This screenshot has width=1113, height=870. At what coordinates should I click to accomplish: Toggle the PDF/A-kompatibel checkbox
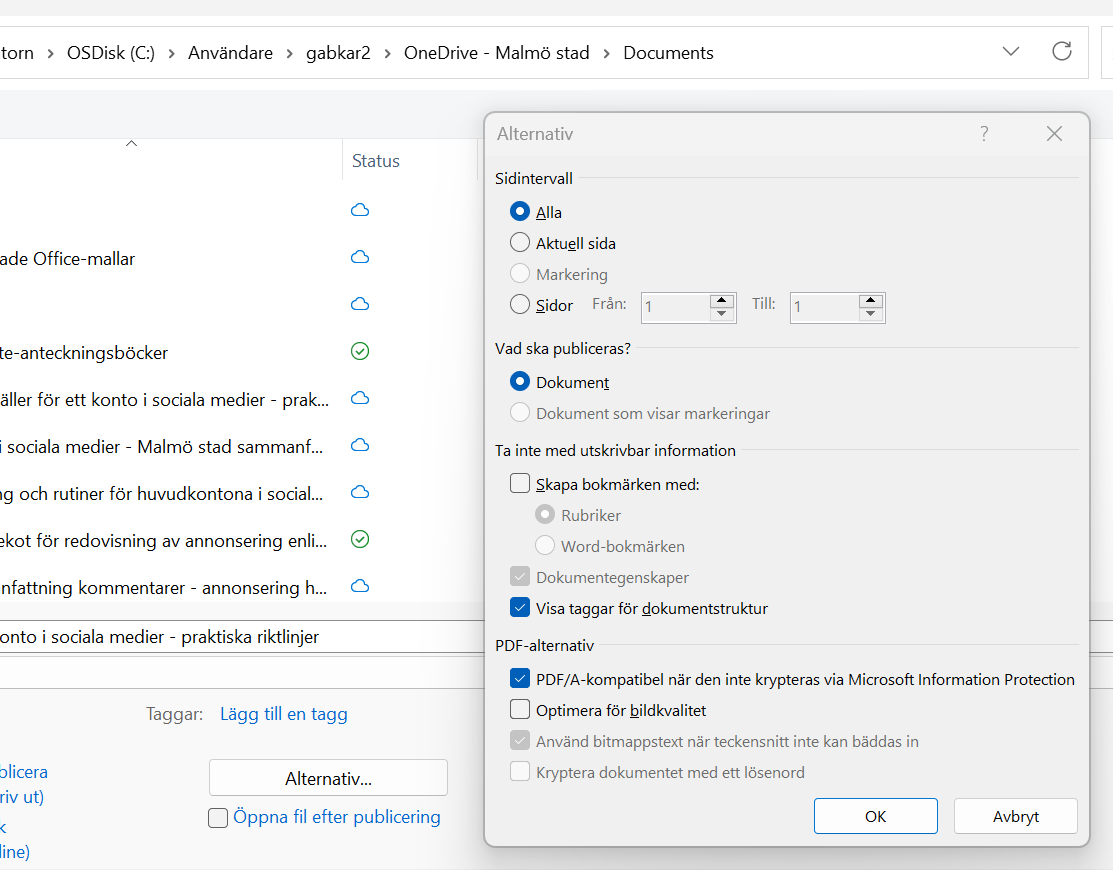(520, 679)
